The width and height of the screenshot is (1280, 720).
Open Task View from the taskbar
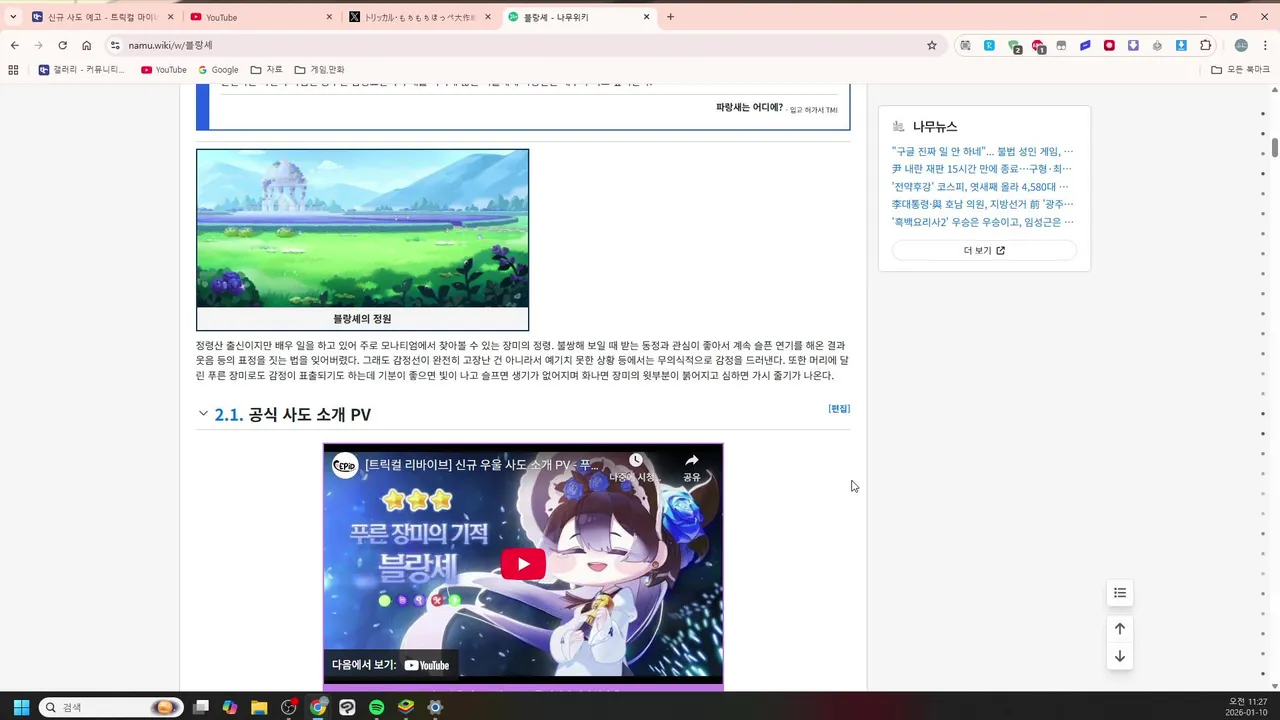201,707
